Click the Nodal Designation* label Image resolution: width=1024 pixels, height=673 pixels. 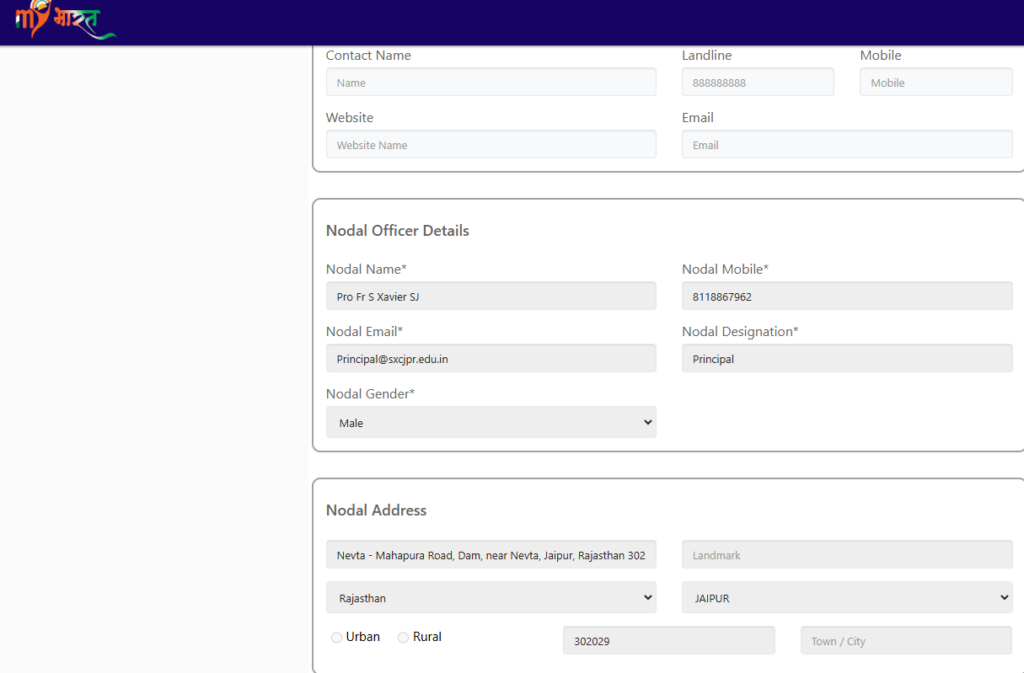click(740, 331)
